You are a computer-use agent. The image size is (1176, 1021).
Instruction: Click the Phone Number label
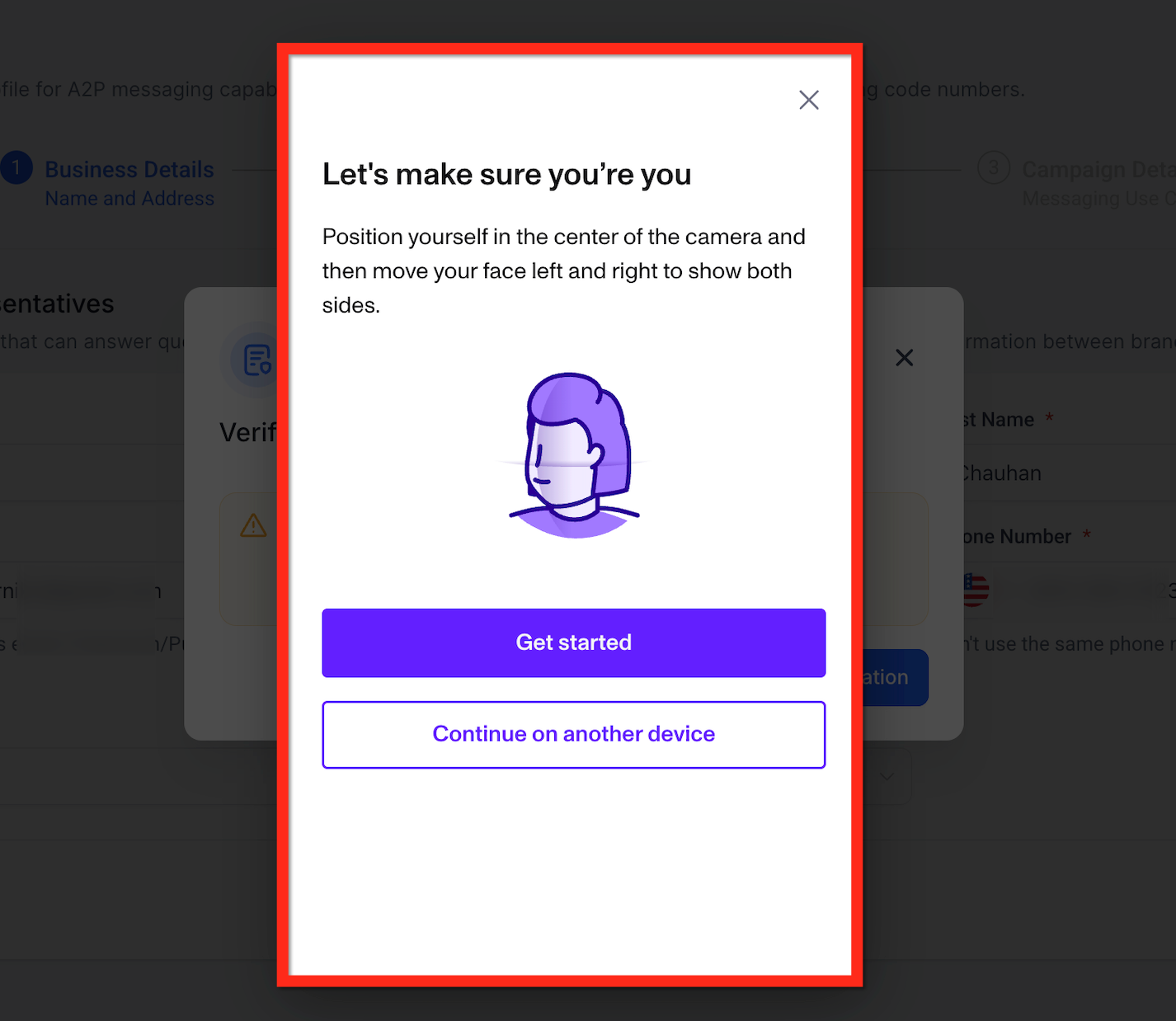tap(1016, 537)
